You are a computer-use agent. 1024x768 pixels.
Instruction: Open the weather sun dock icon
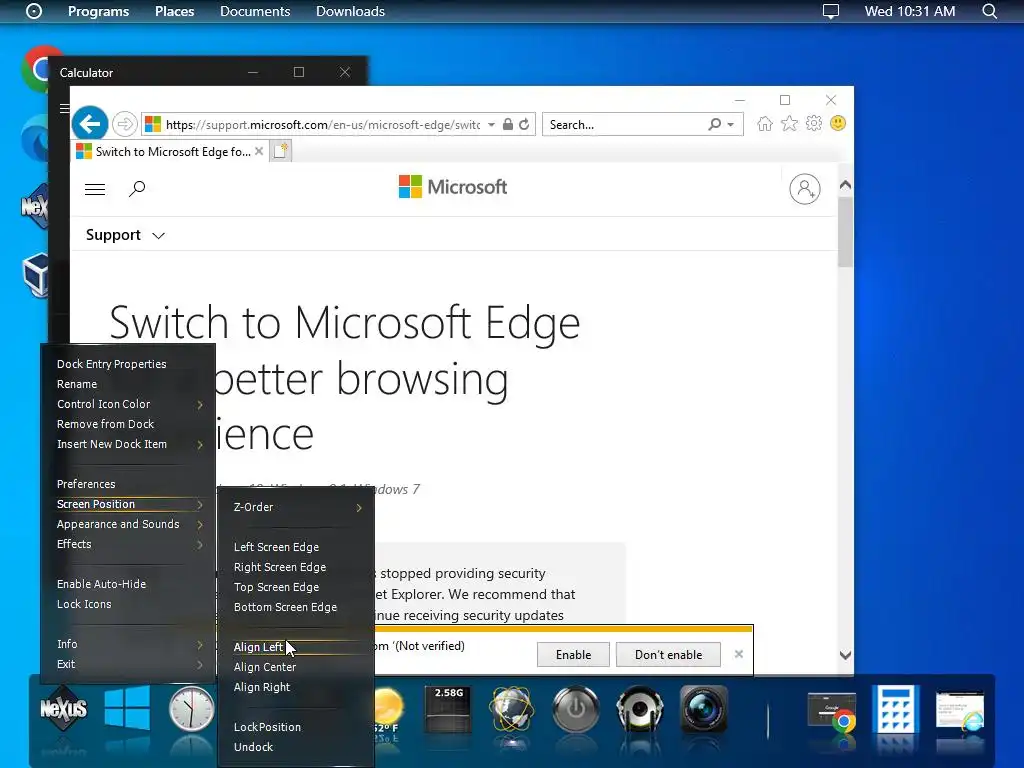point(389,709)
